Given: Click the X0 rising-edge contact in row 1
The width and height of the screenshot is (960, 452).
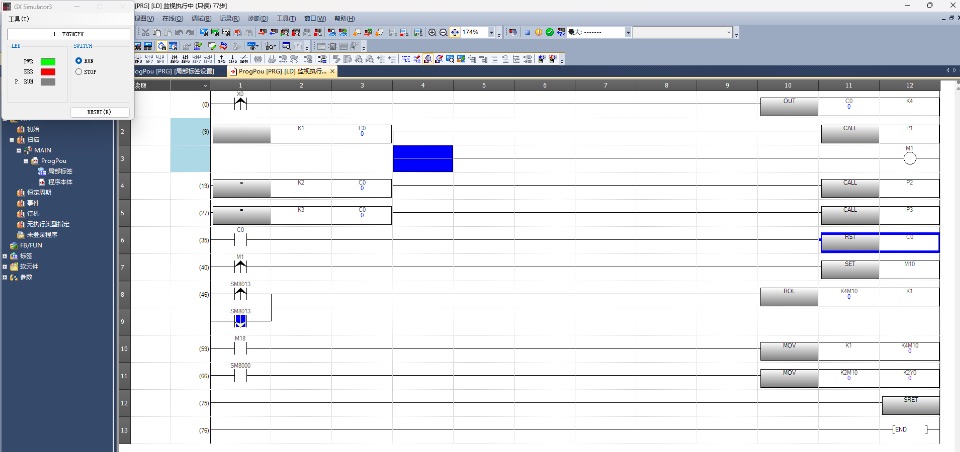Looking at the screenshot, I should (240, 104).
